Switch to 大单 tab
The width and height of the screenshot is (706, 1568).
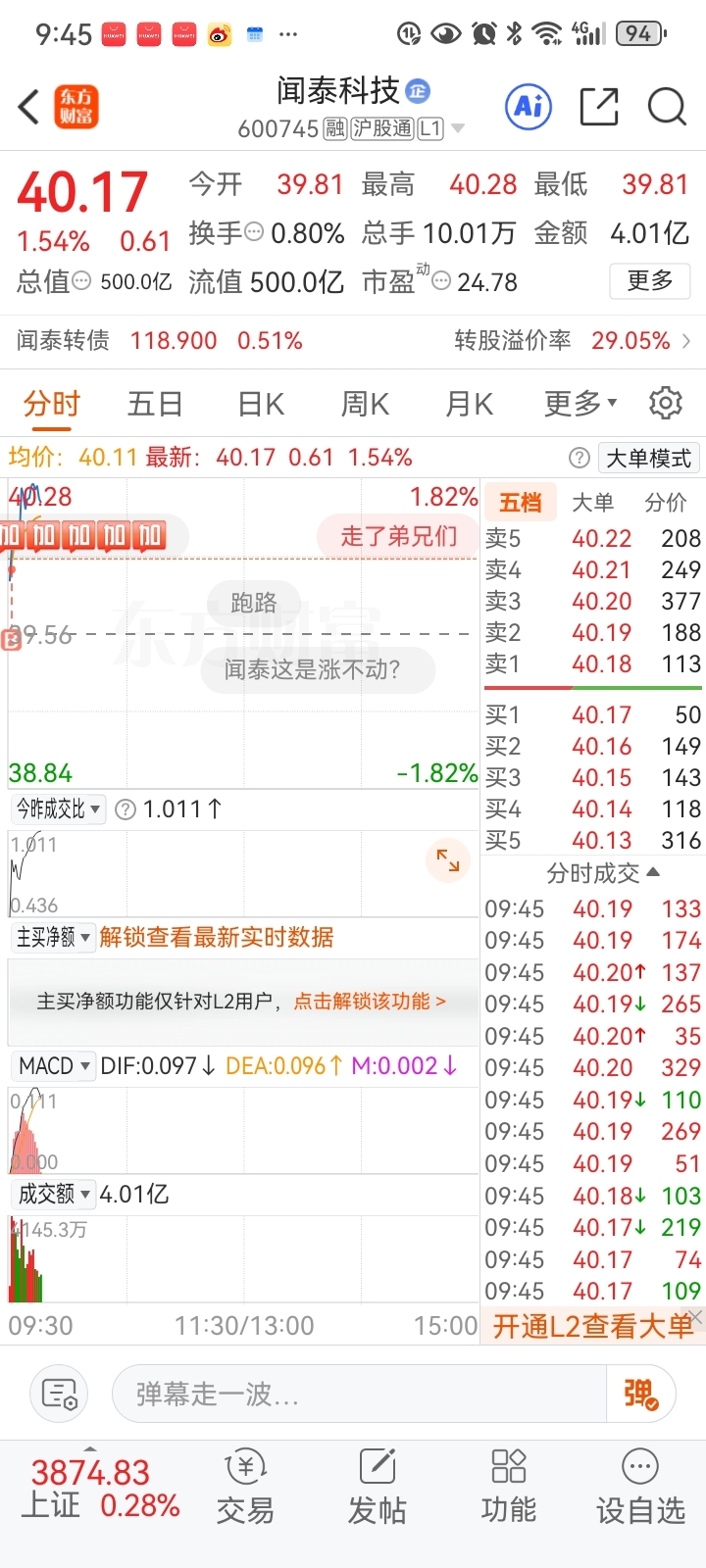click(592, 503)
